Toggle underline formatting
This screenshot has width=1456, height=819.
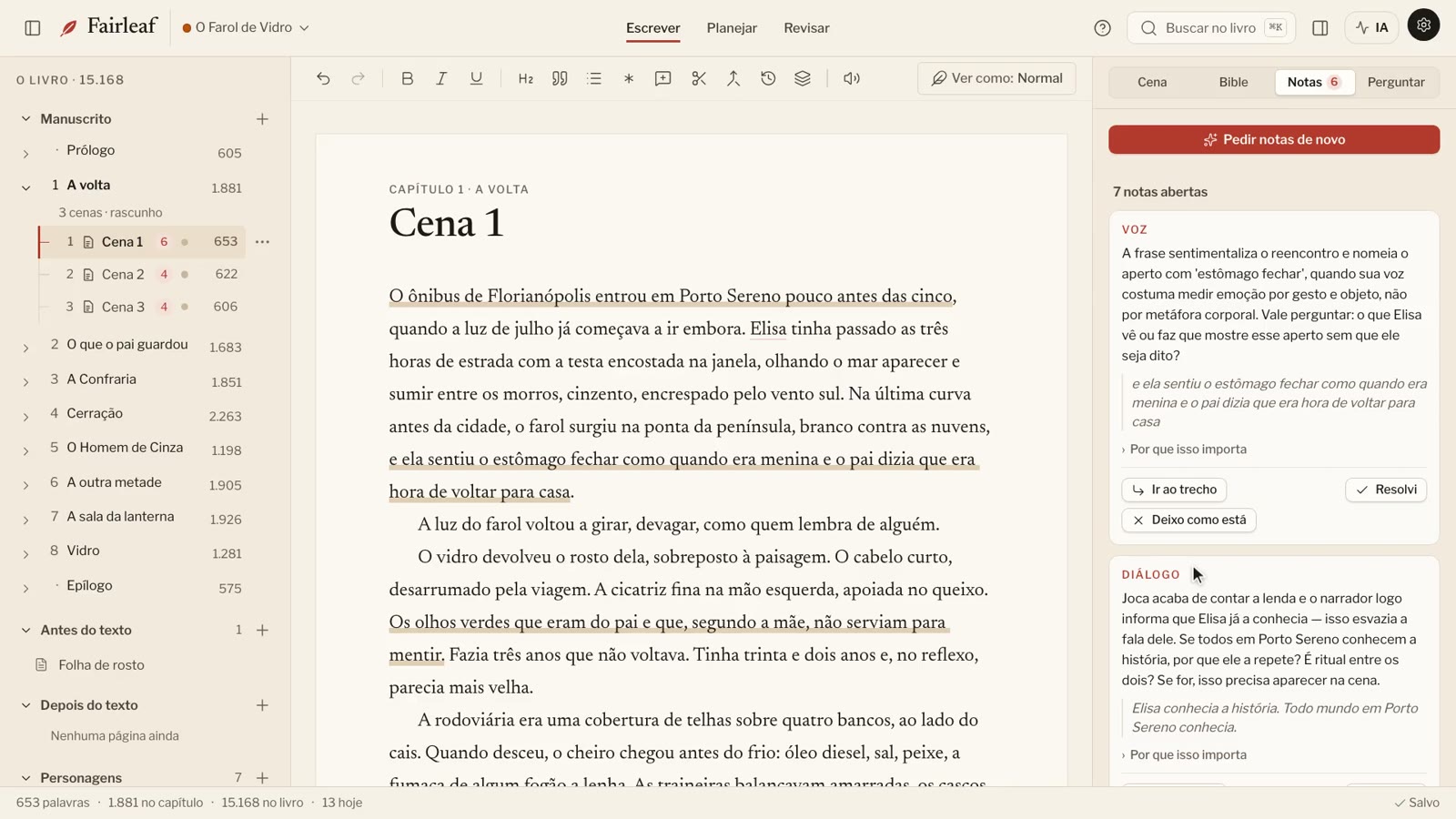pyautogui.click(x=476, y=78)
